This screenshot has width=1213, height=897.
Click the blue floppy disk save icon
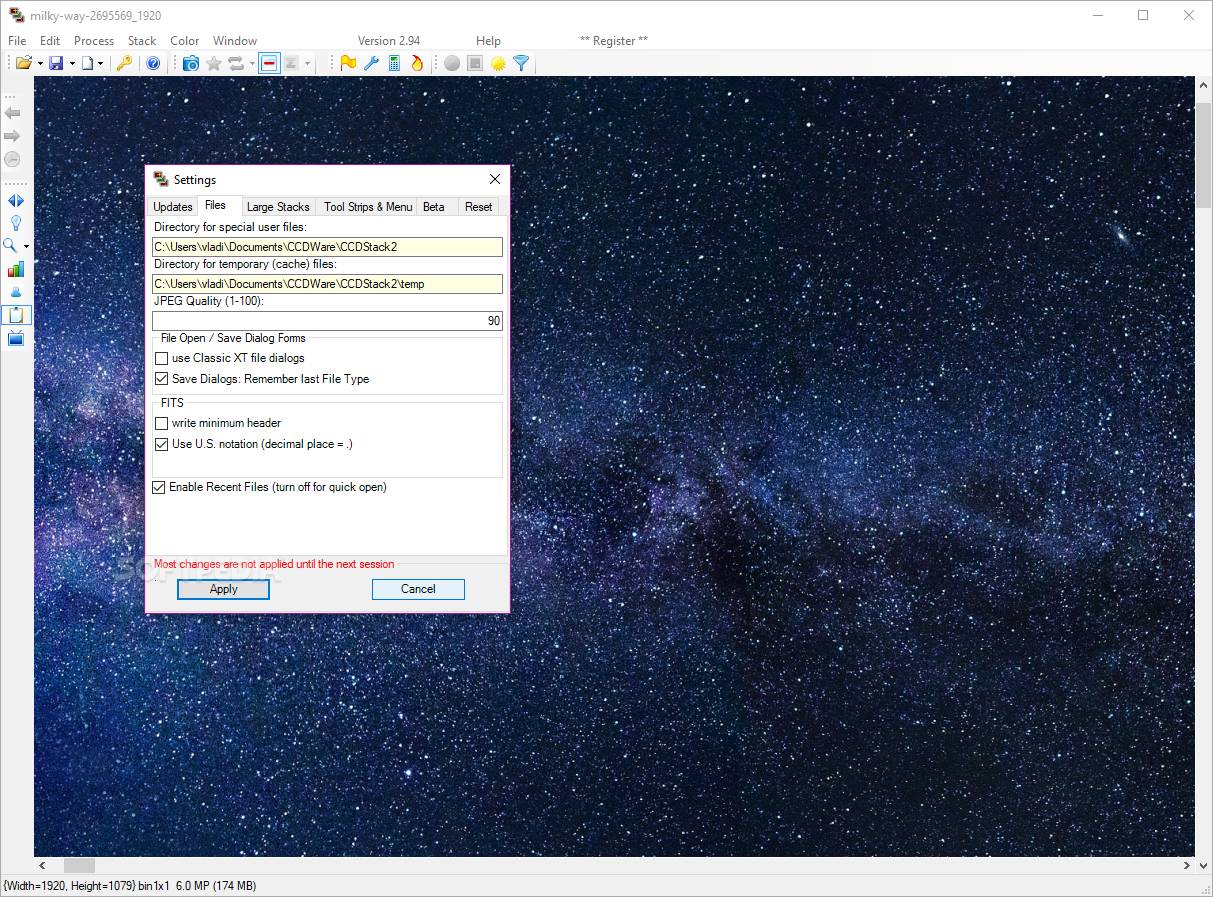pyautogui.click(x=56, y=63)
